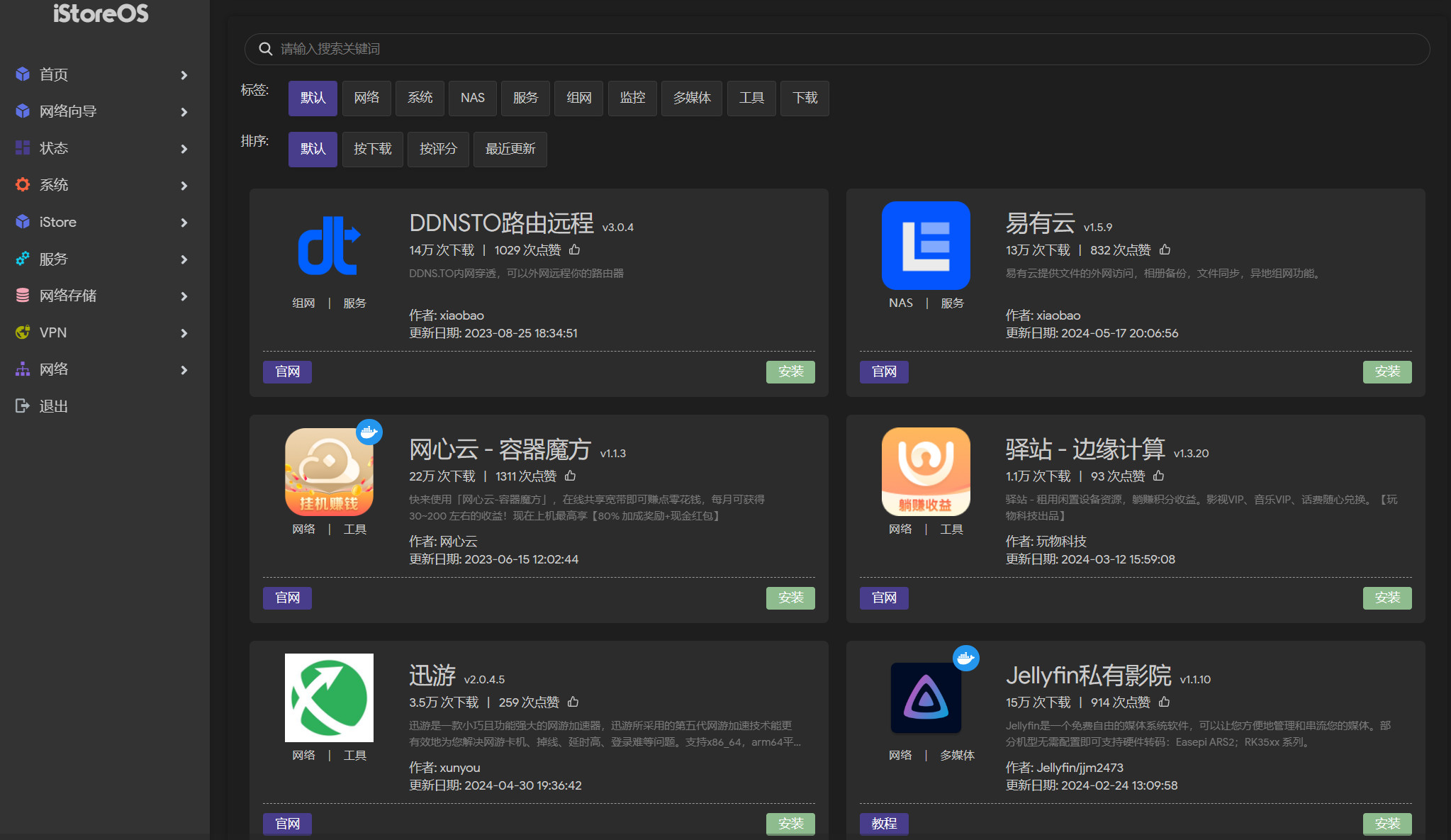Screen dimensions: 1451x840
Task: Click the 网心云 容器魔方 app logo
Action: pos(329,471)
